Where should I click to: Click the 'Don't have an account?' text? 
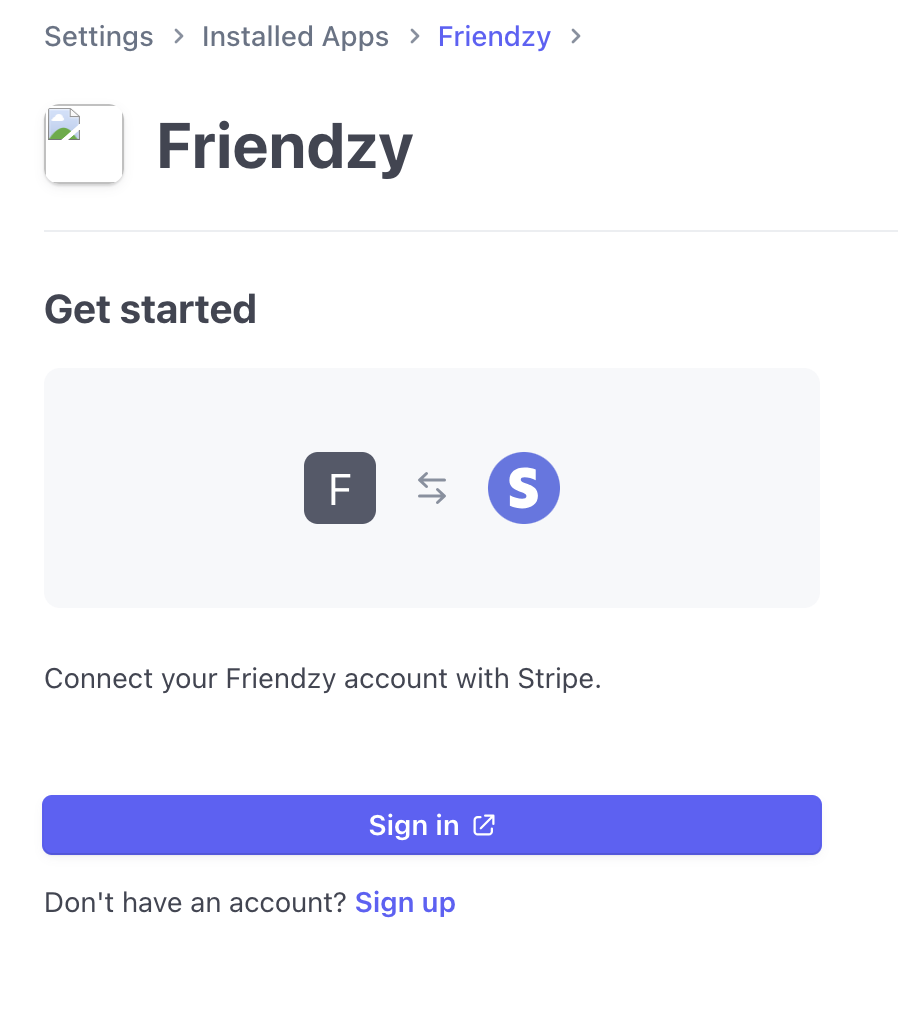[195, 903]
